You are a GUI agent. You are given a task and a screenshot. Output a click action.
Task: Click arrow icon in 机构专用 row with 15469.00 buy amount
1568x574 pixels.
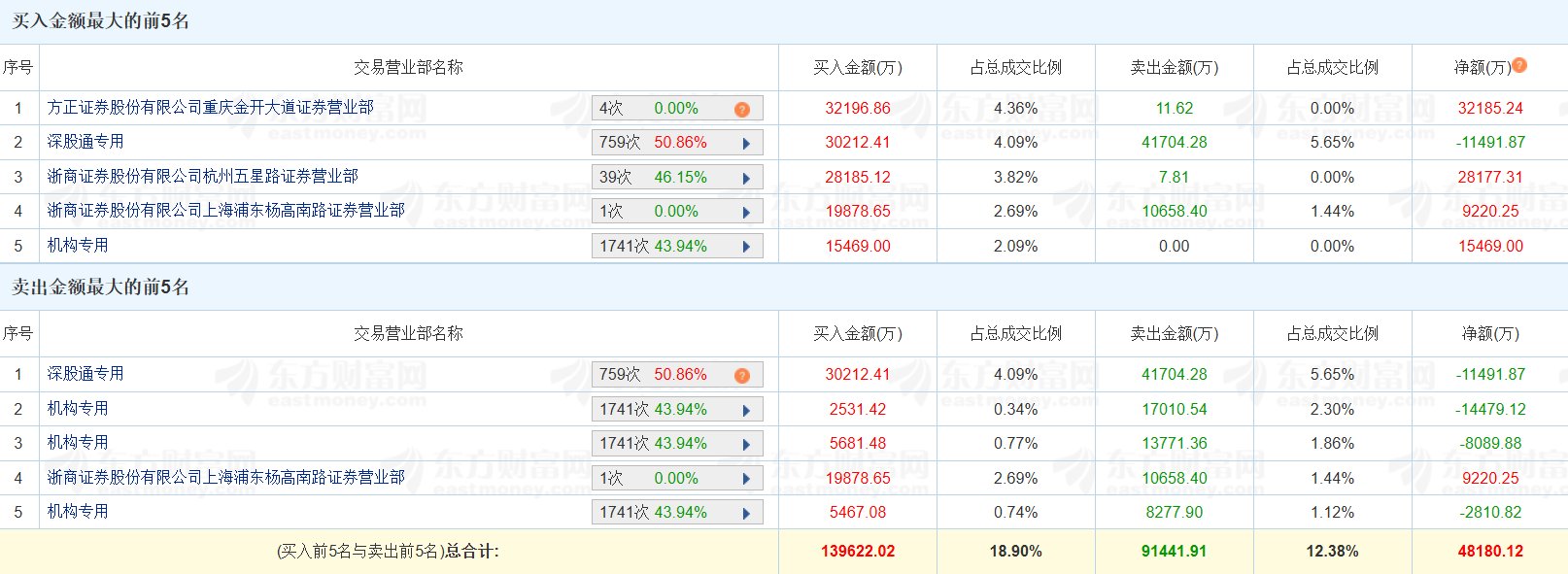click(746, 247)
